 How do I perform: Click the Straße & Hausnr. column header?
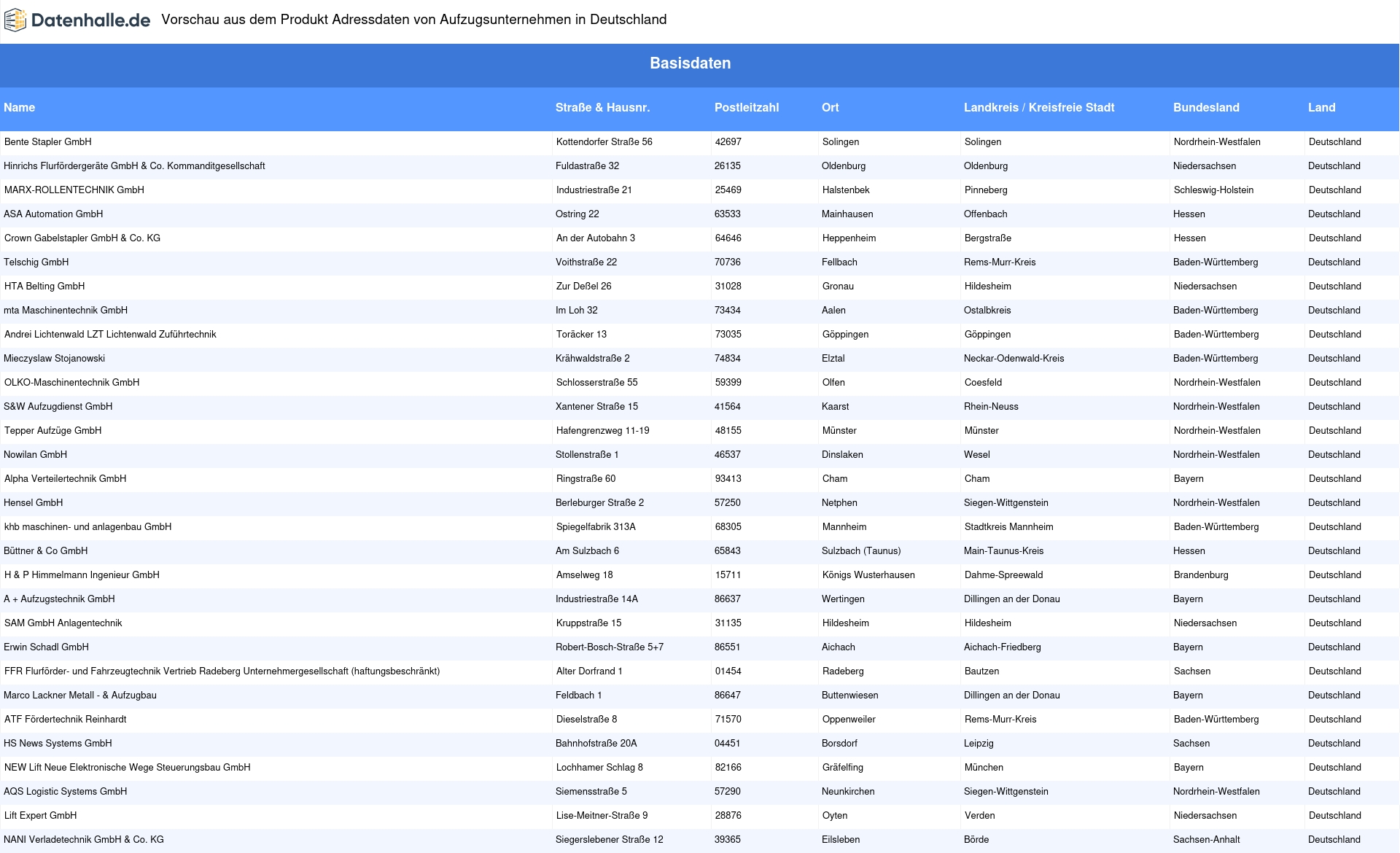click(602, 108)
